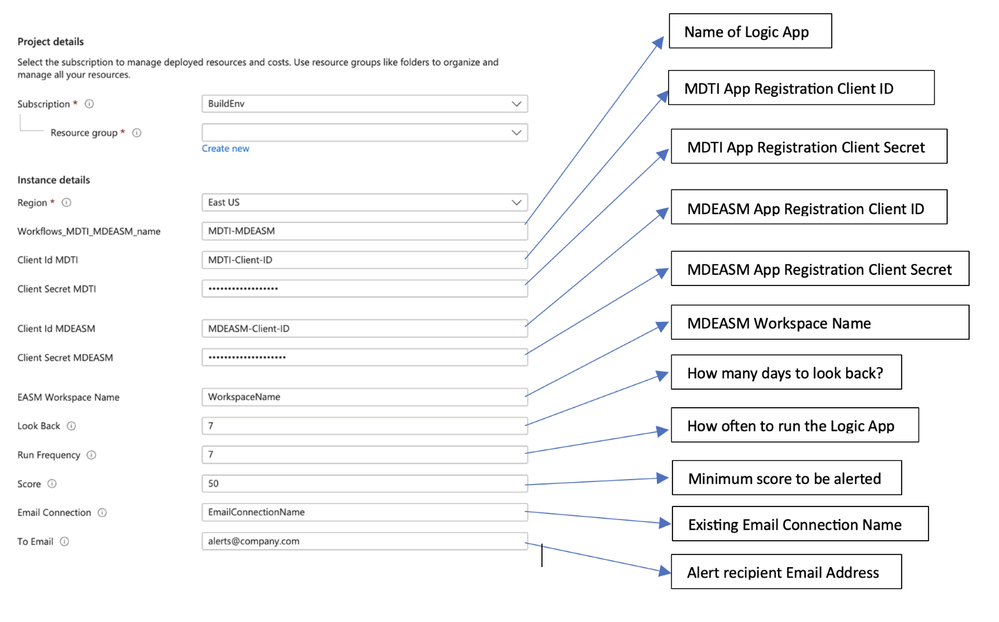The width and height of the screenshot is (999, 622).
Task: Open the Subscription dropdown showing BuildEnv
Action: [x=364, y=103]
